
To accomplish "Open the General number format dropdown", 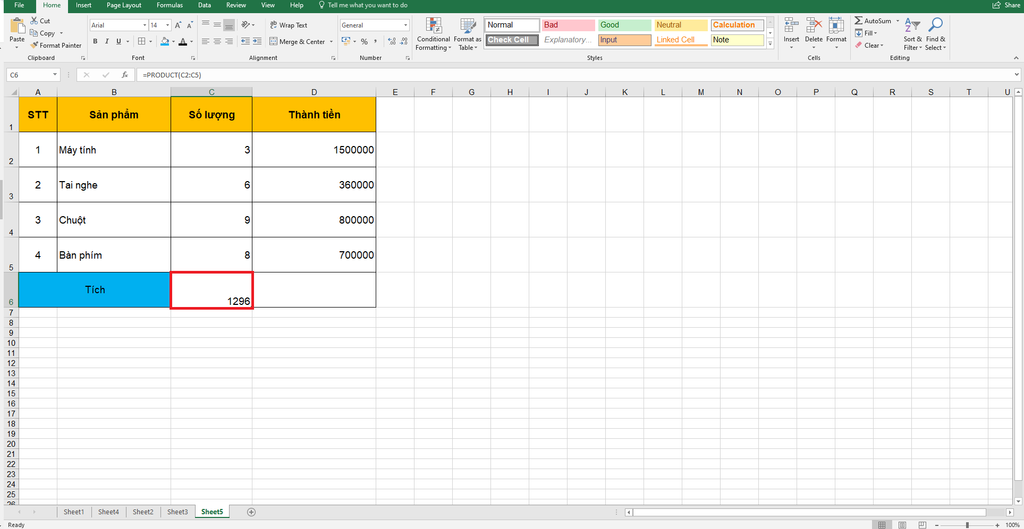I will pos(406,25).
